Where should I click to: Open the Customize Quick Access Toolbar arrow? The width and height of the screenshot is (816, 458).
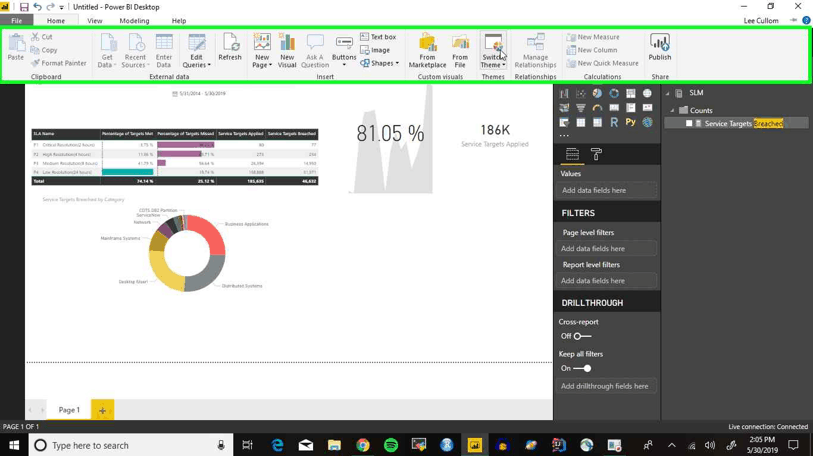point(62,7)
